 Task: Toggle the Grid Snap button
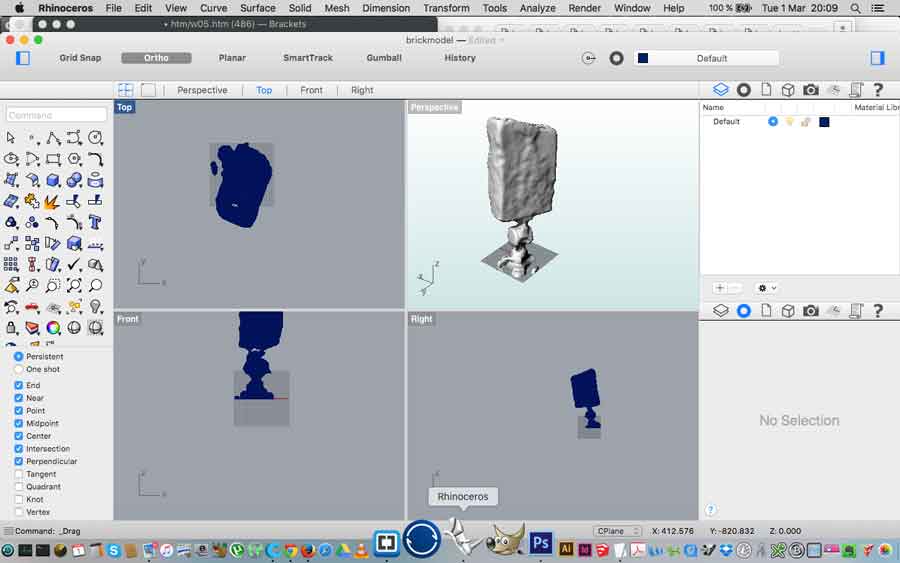(80, 58)
